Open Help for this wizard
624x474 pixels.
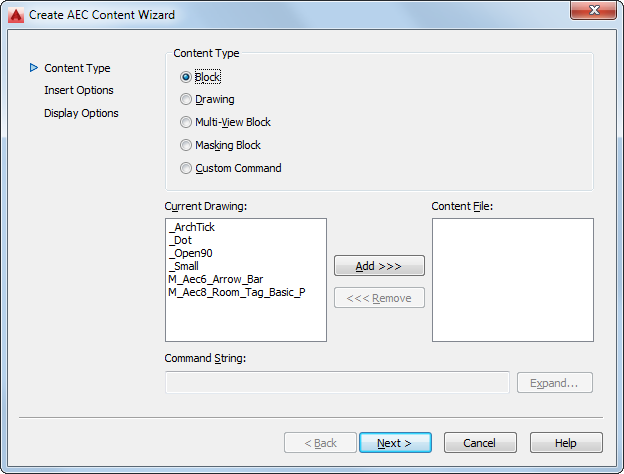click(566, 443)
